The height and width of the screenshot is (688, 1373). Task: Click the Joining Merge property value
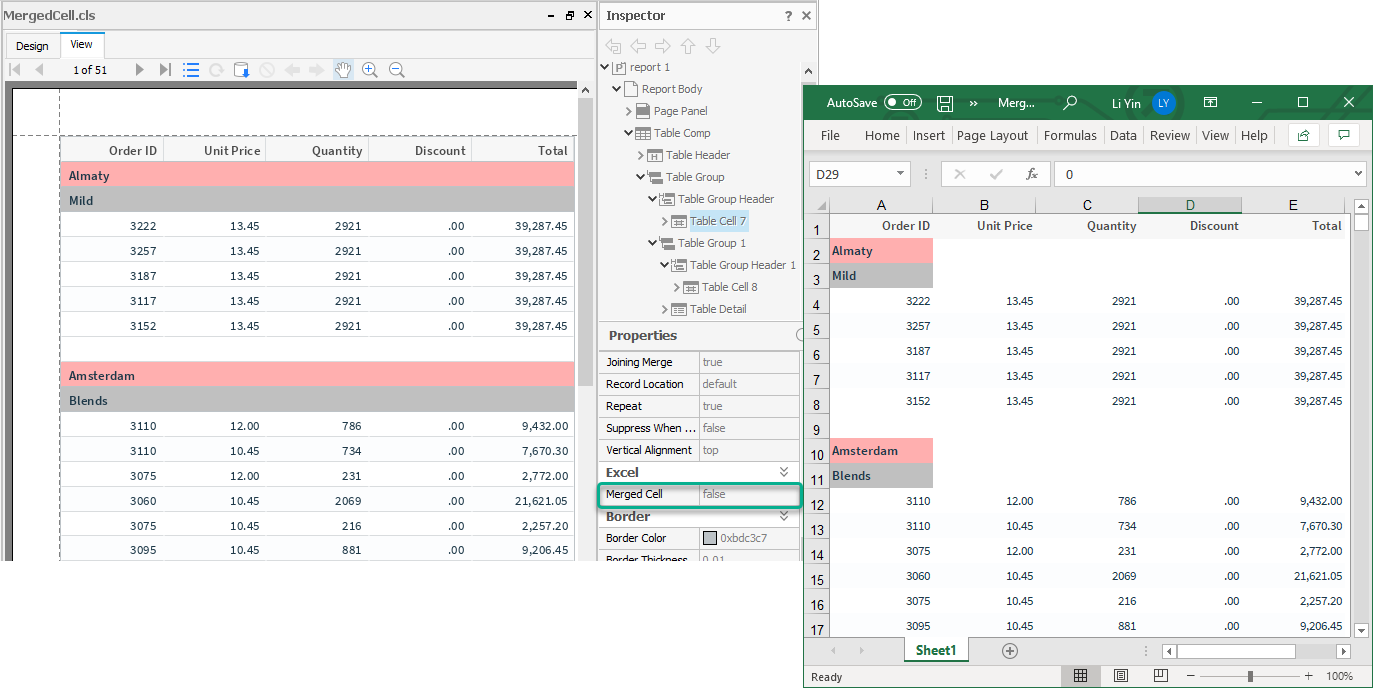(748, 362)
